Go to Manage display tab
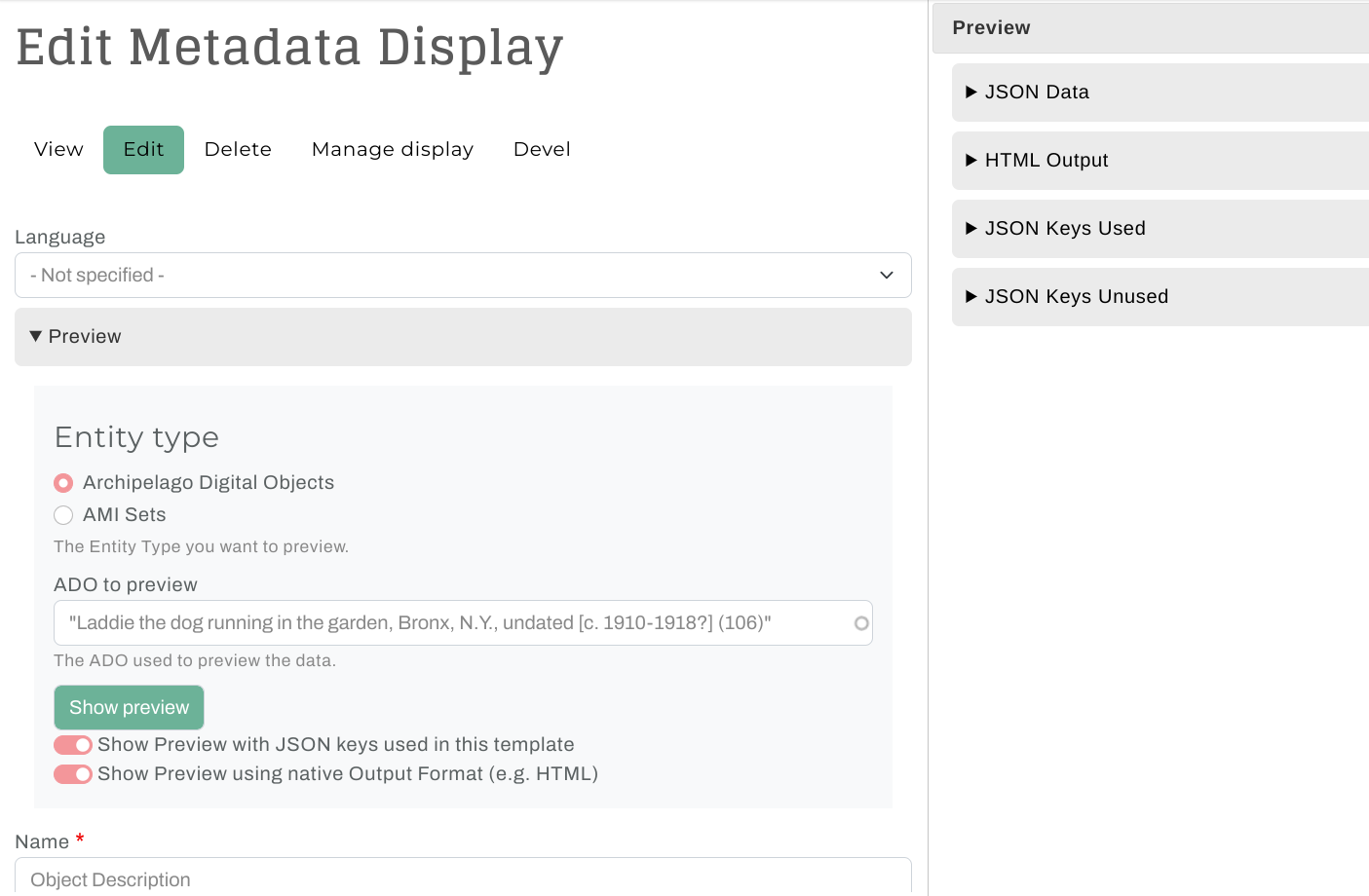 392,150
